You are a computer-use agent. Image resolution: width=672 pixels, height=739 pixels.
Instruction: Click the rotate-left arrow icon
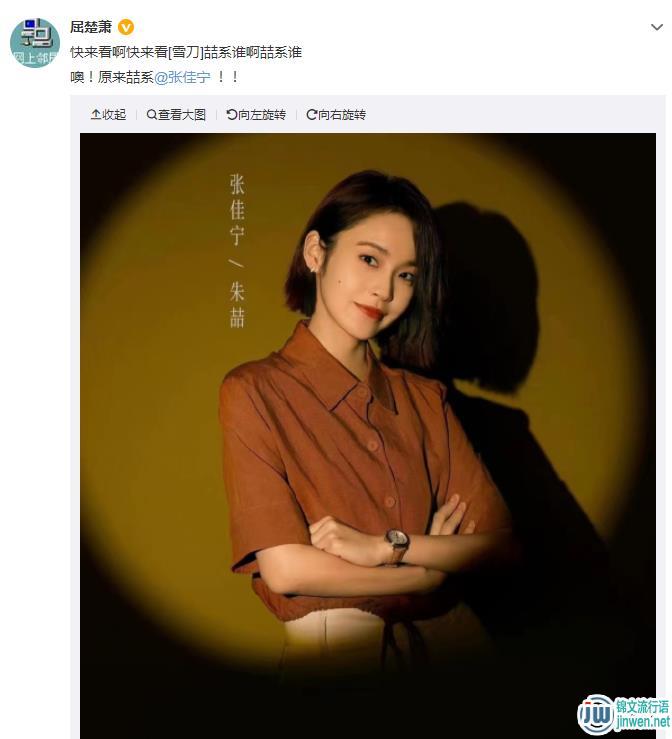[x=231, y=115]
